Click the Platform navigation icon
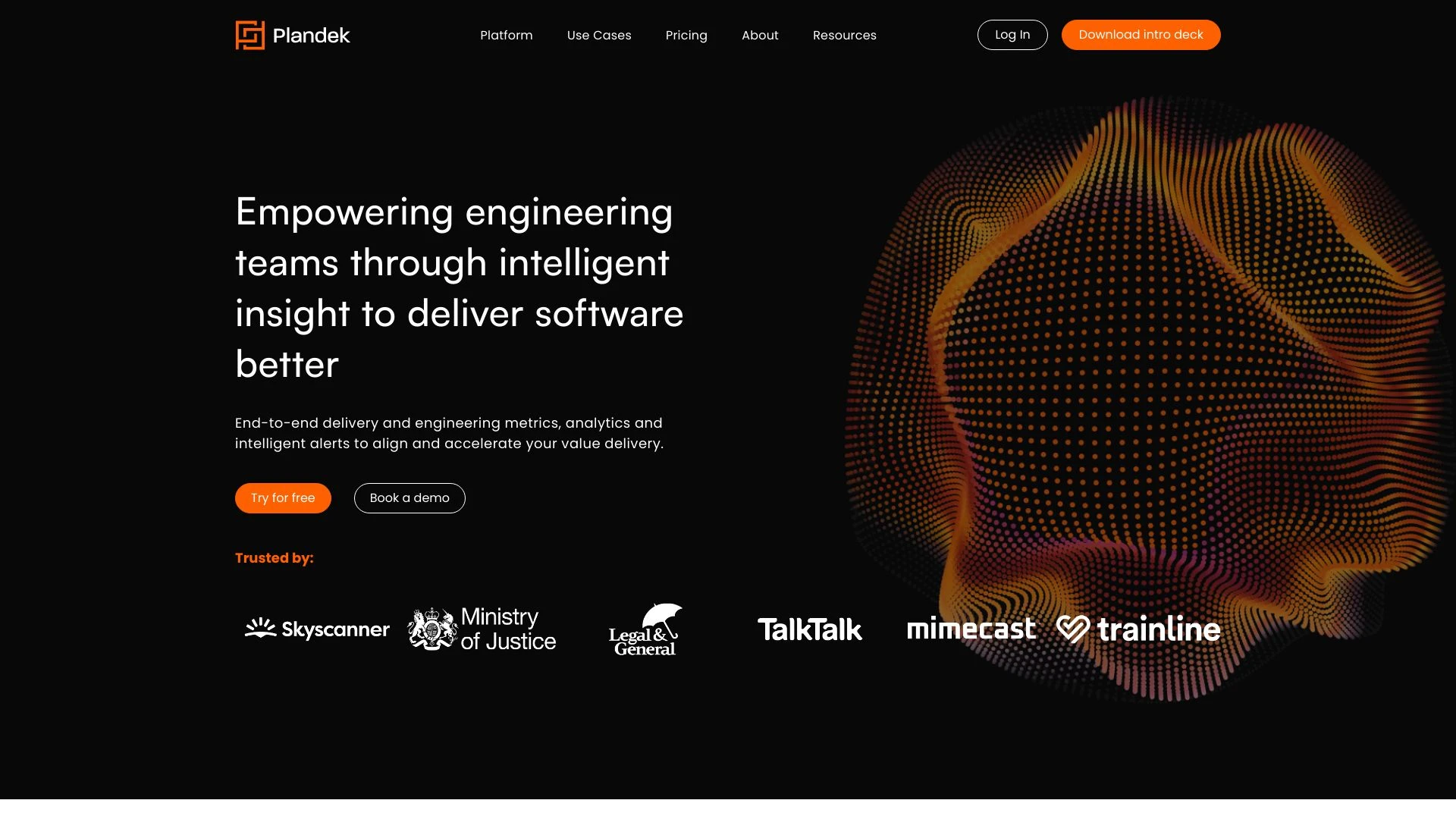 pyautogui.click(x=506, y=35)
